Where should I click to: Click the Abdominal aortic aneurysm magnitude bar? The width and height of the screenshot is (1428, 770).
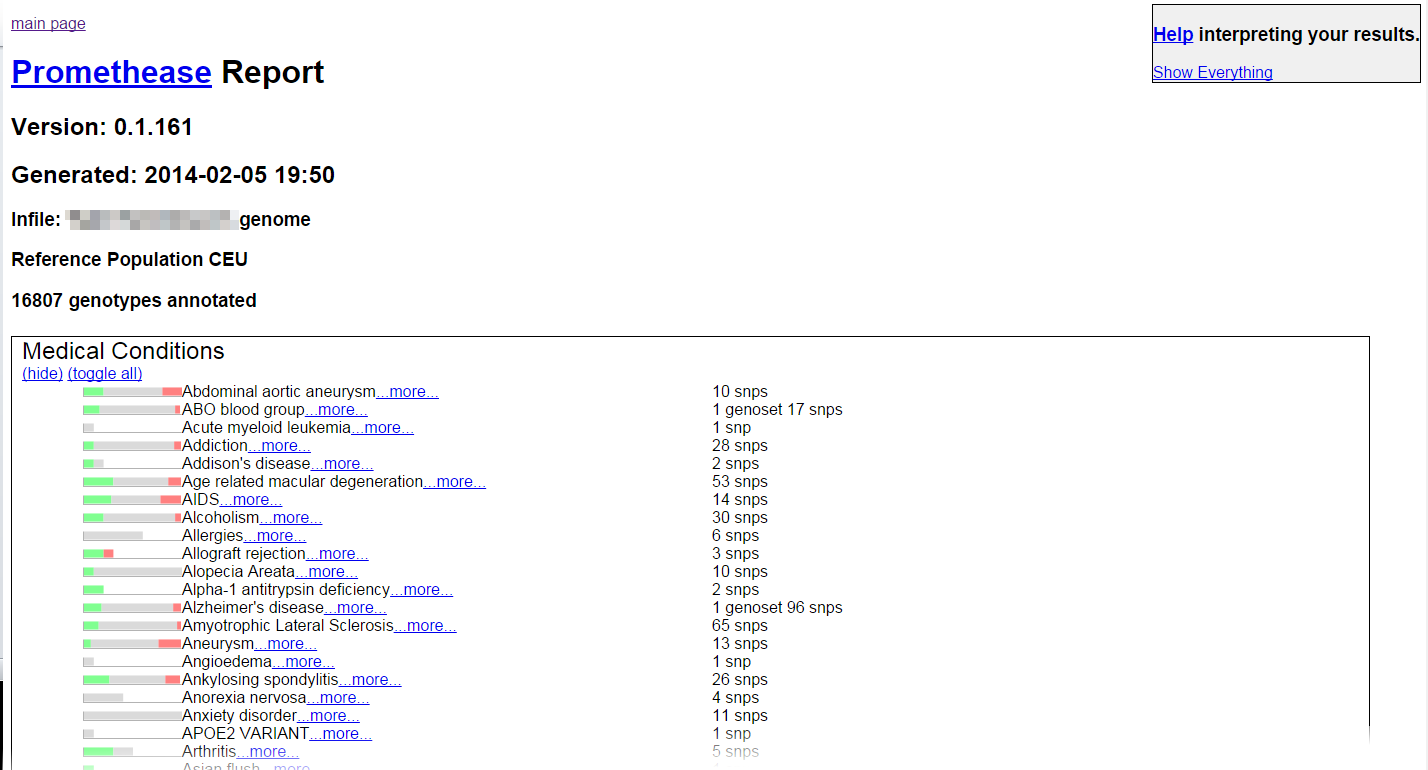132,392
